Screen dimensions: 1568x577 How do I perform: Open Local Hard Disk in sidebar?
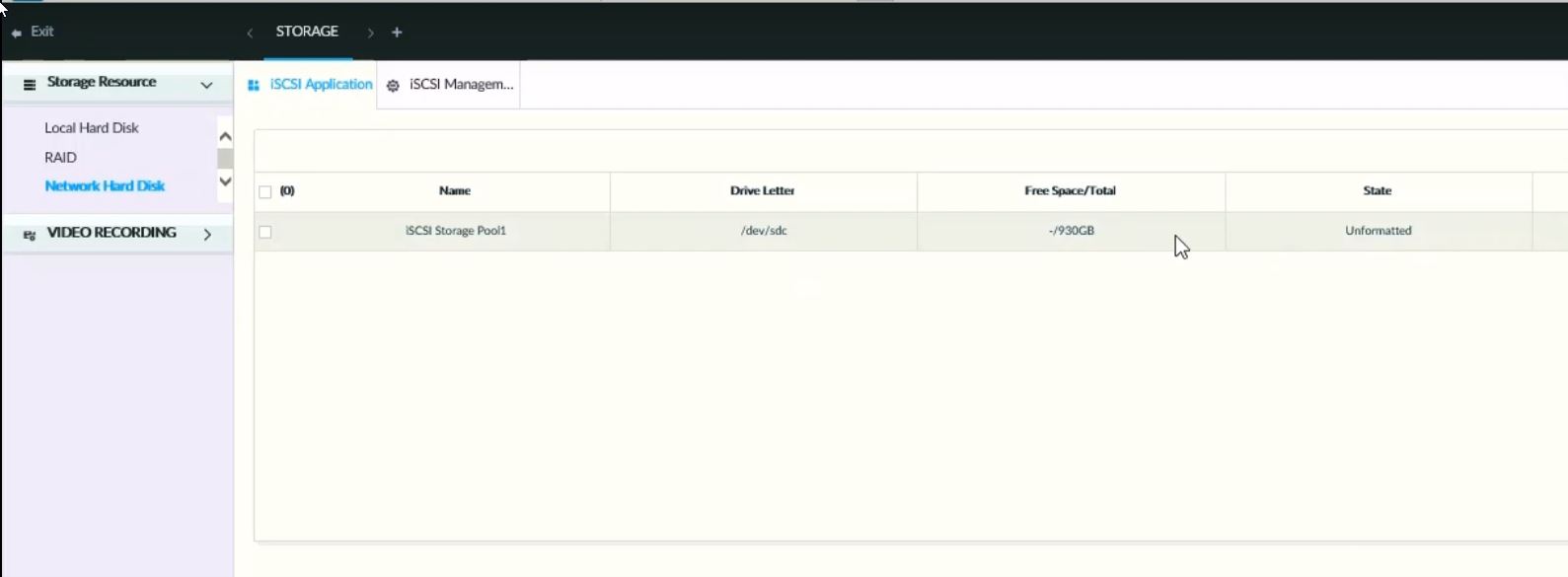[x=92, y=127]
